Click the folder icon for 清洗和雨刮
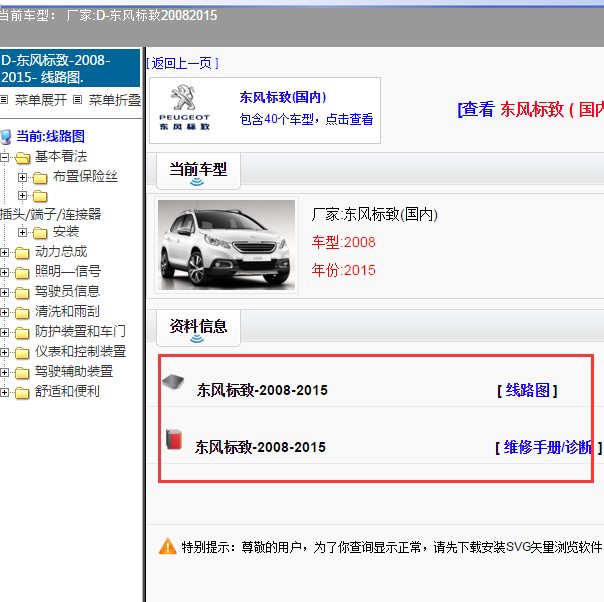This screenshot has height=602, width=604. point(22,313)
